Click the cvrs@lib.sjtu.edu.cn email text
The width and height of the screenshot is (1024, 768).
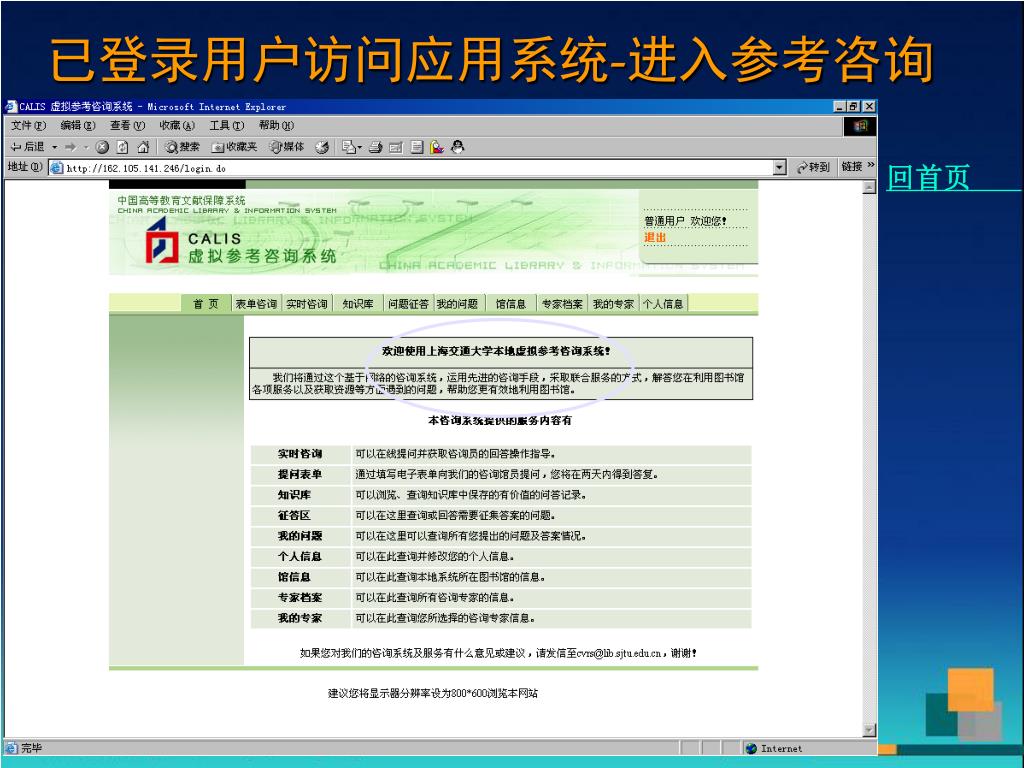point(619,653)
